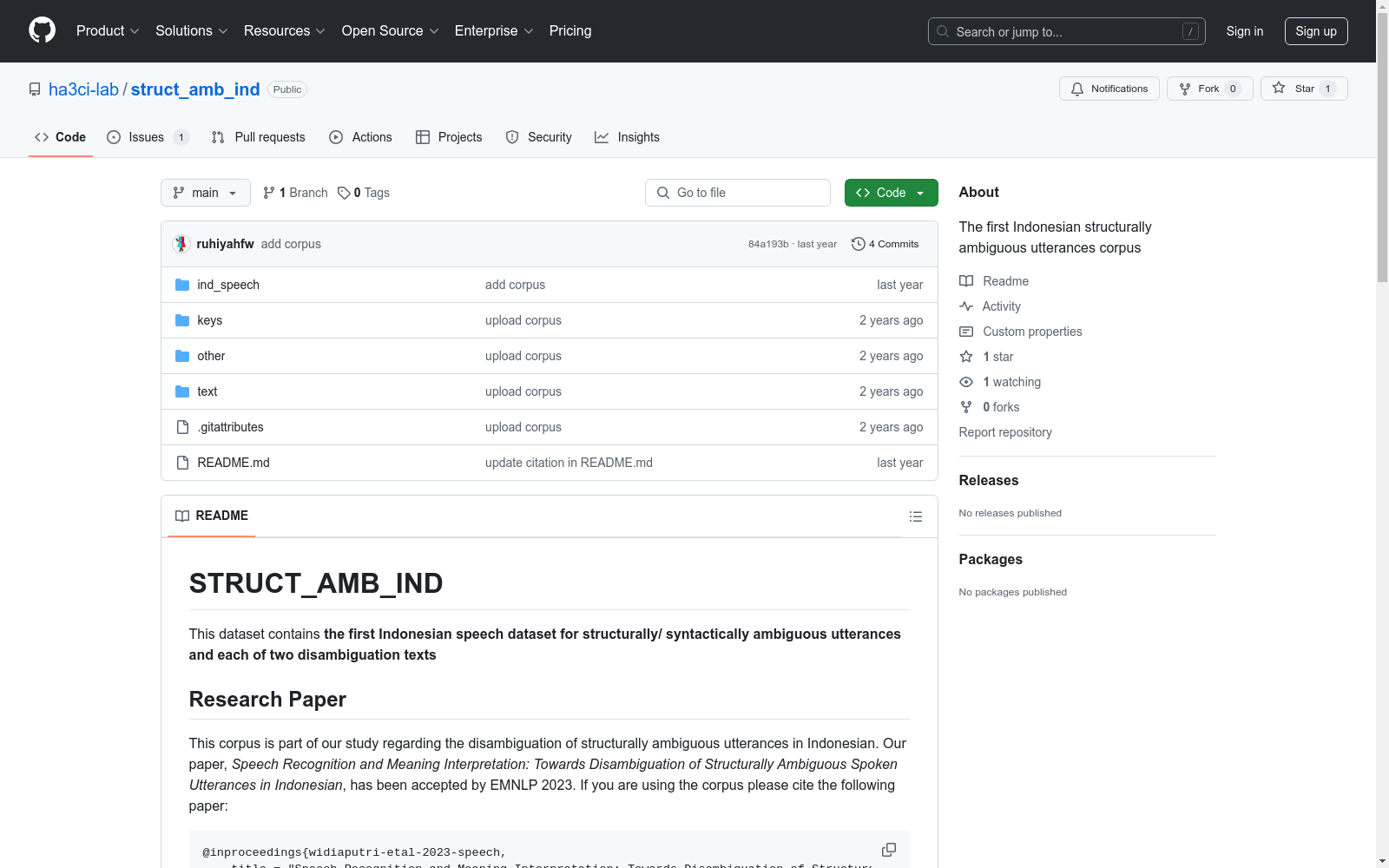Open the README outline list icon
The height and width of the screenshot is (868, 1389).
click(915, 516)
